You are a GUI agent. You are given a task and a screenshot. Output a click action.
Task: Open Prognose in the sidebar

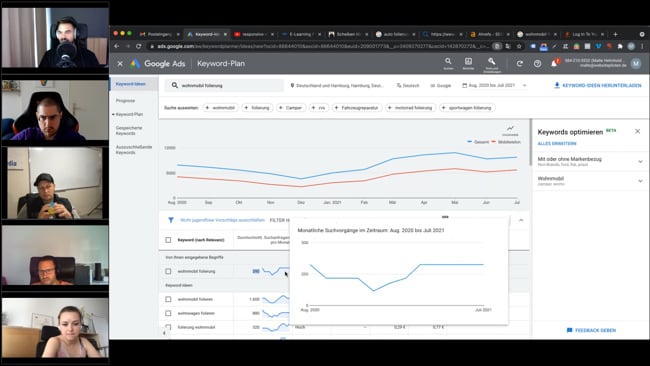coord(125,101)
